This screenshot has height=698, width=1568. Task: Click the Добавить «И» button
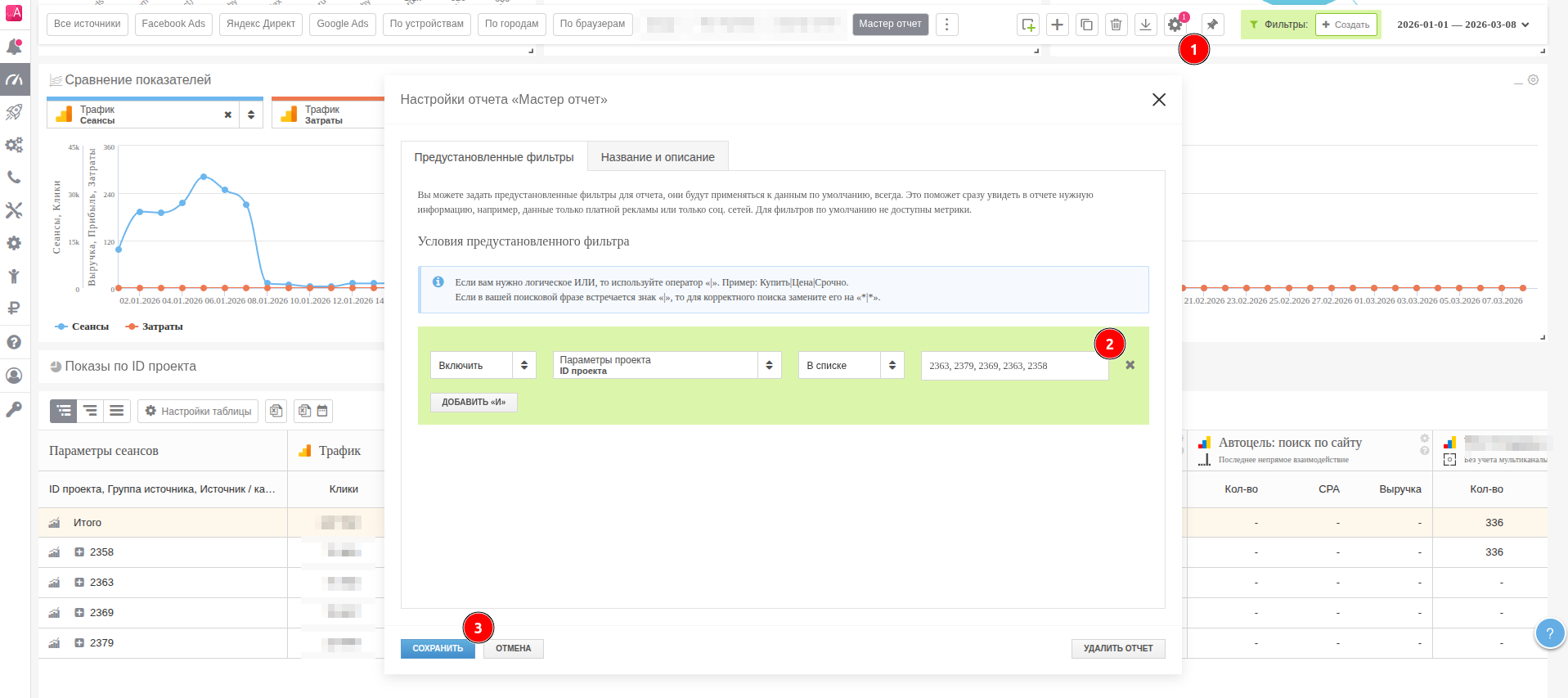474,402
